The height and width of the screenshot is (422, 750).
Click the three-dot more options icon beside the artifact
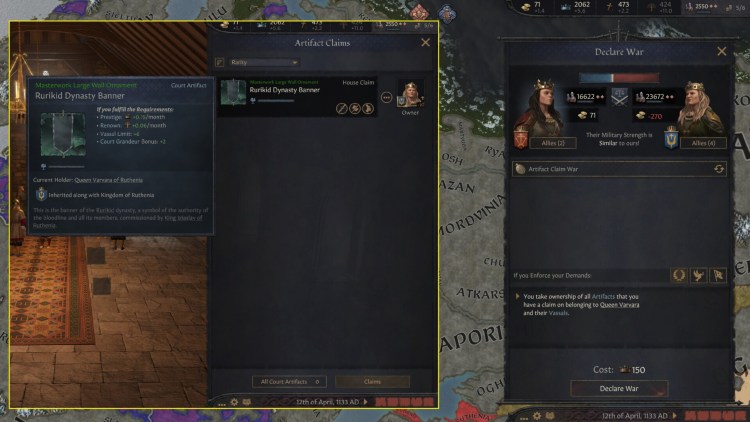(386, 98)
